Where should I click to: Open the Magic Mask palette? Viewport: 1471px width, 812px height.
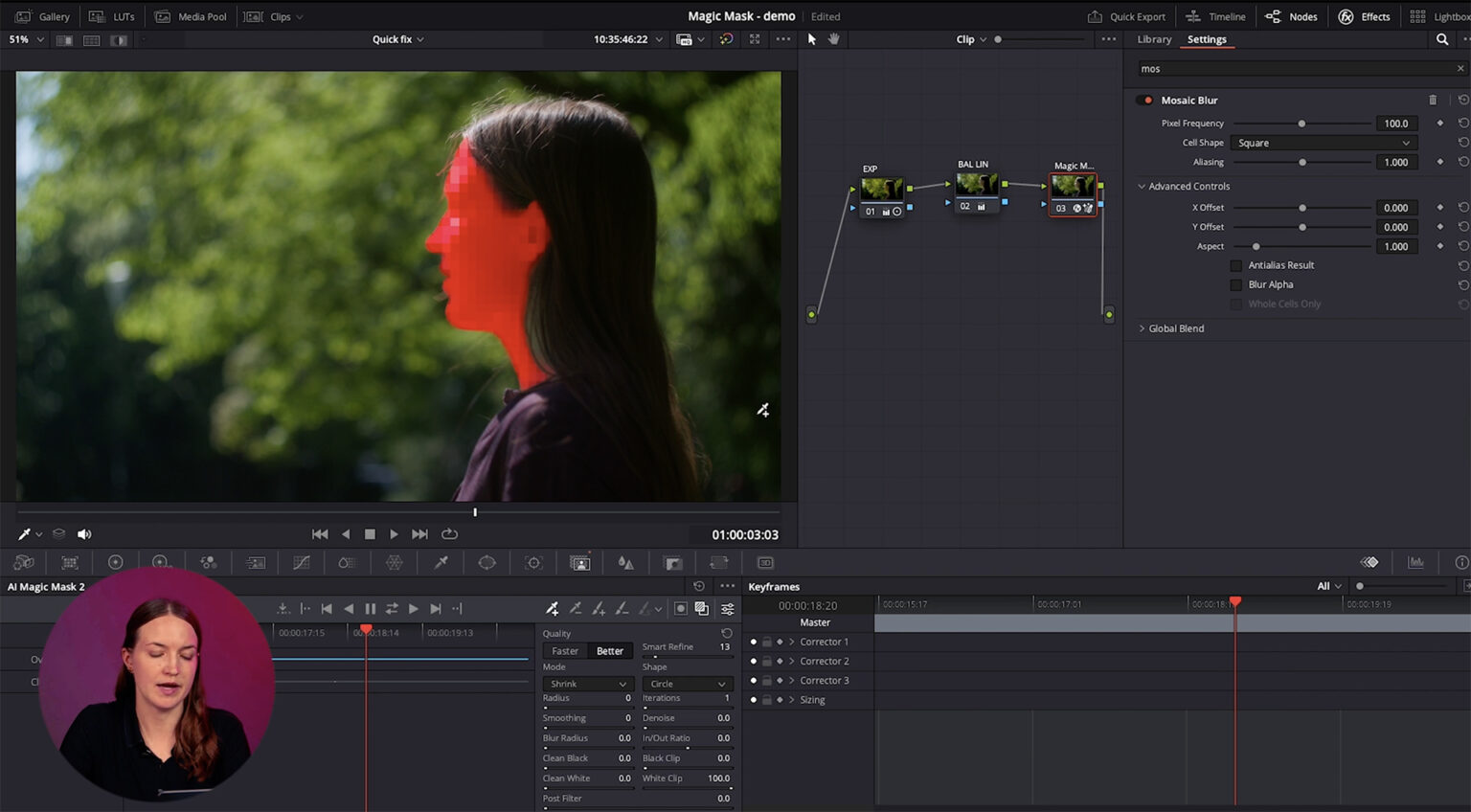[x=579, y=562]
